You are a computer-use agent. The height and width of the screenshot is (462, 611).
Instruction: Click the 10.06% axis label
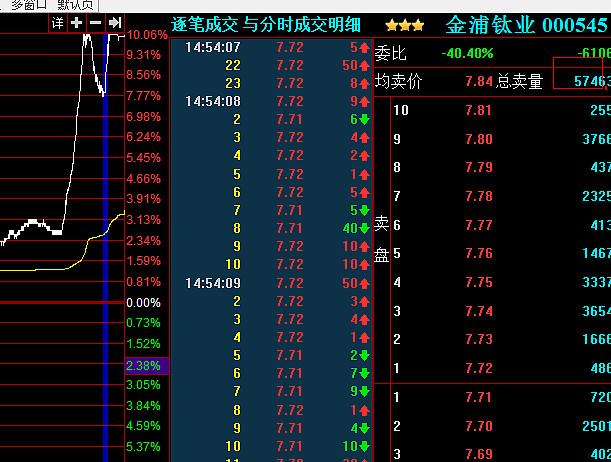(x=147, y=35)
